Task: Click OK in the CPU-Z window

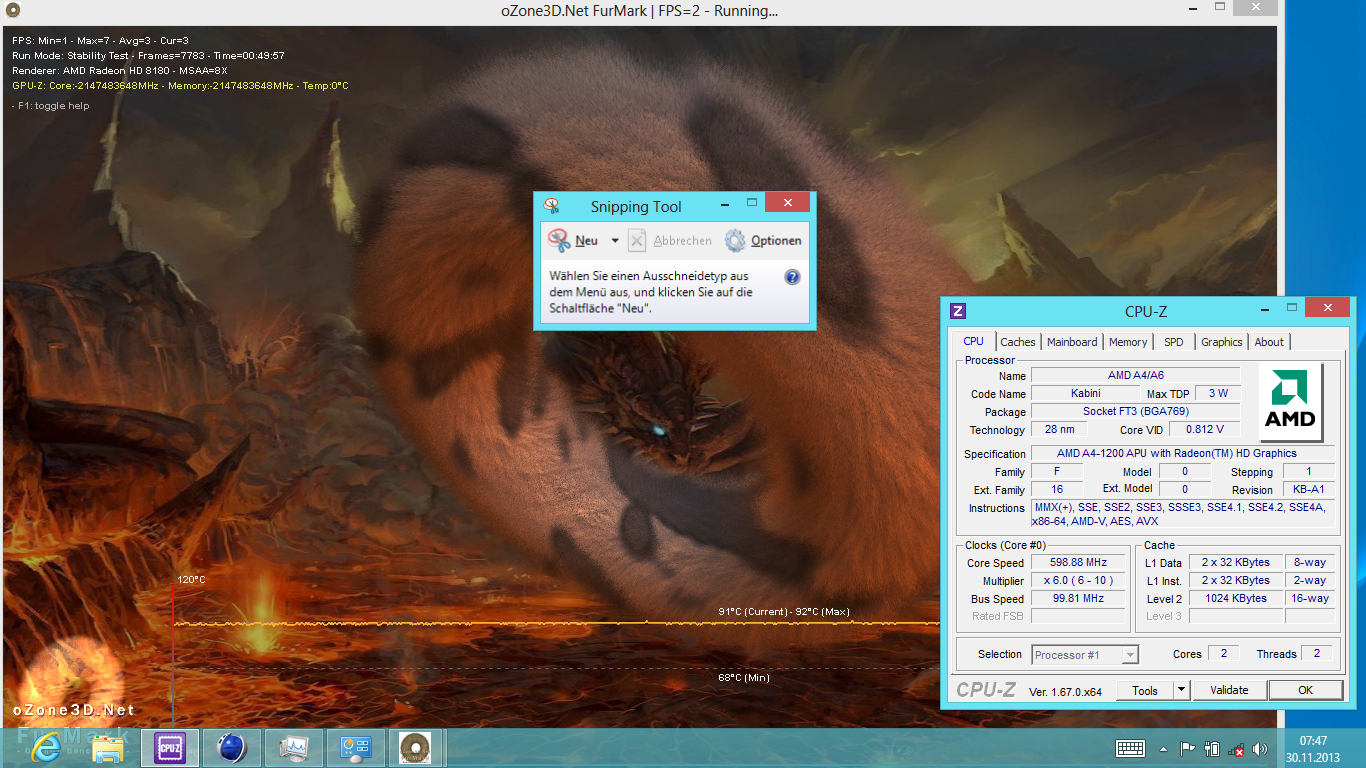Action: pos(1305,690)
